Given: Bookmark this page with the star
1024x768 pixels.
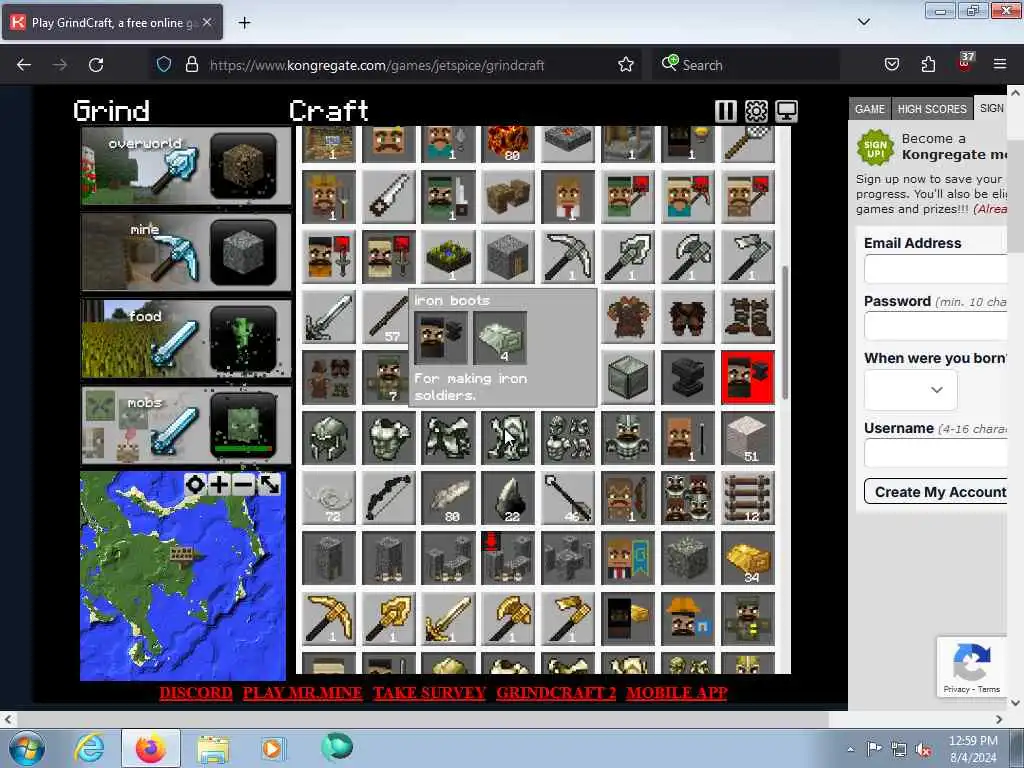Looking at the screenshot, I should [x=626, y=65].
